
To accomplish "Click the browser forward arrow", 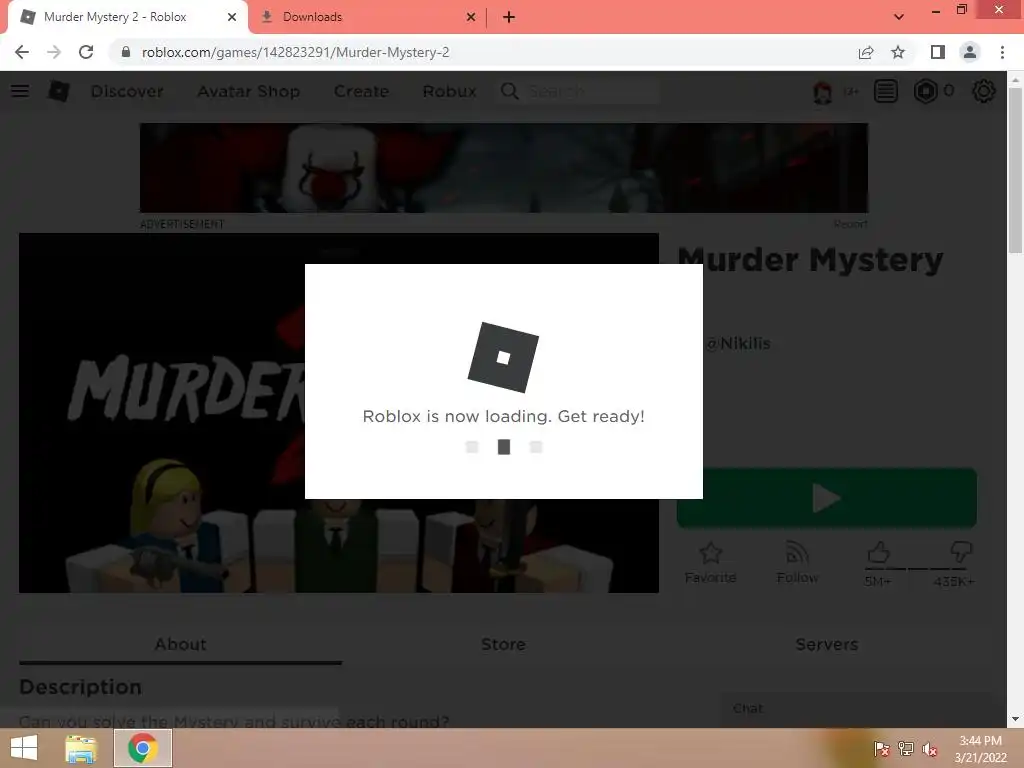I will point(54,52).
